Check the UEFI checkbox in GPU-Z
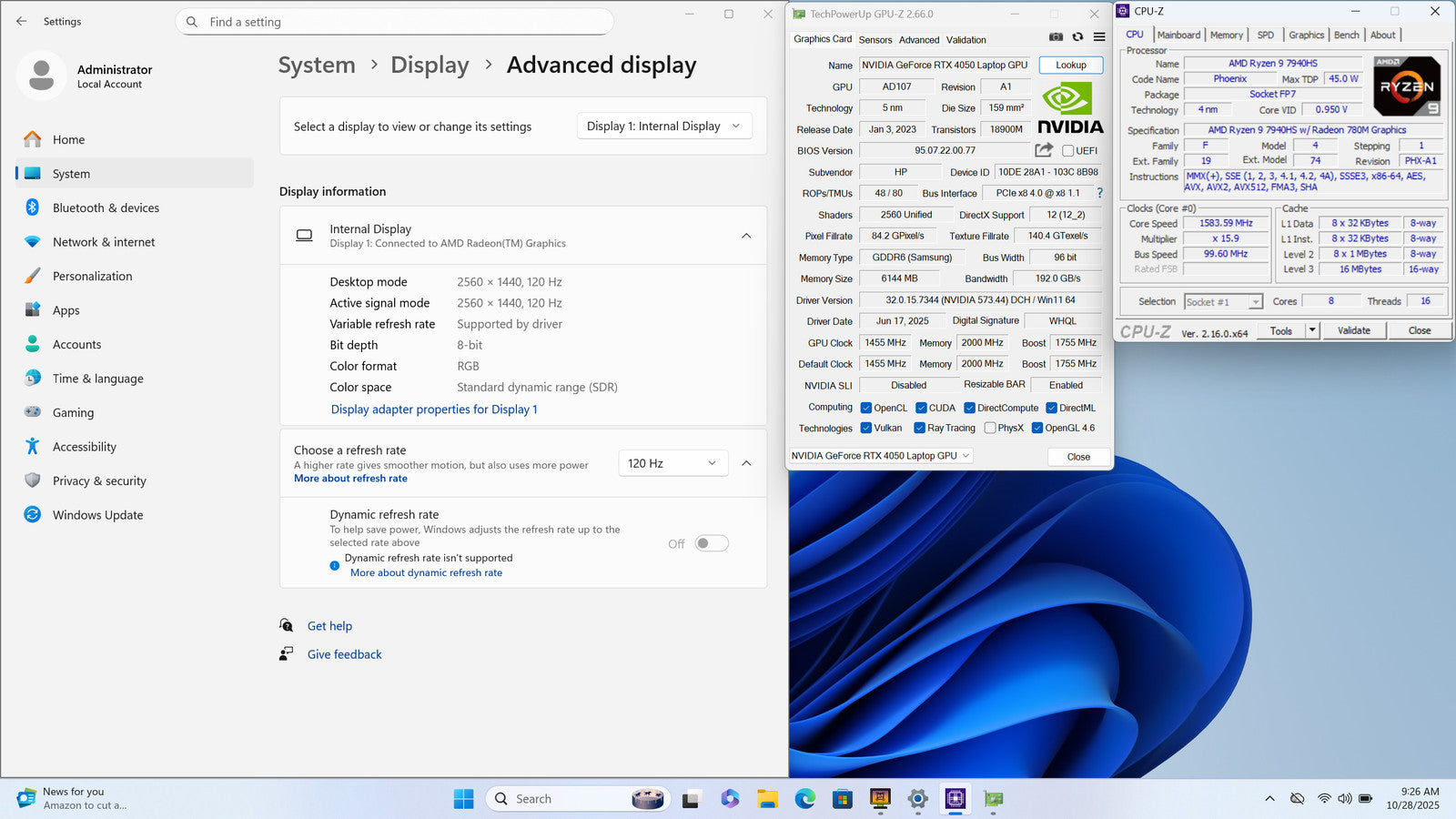This screenshot has width=1456, height=819. coord(1068,151)
